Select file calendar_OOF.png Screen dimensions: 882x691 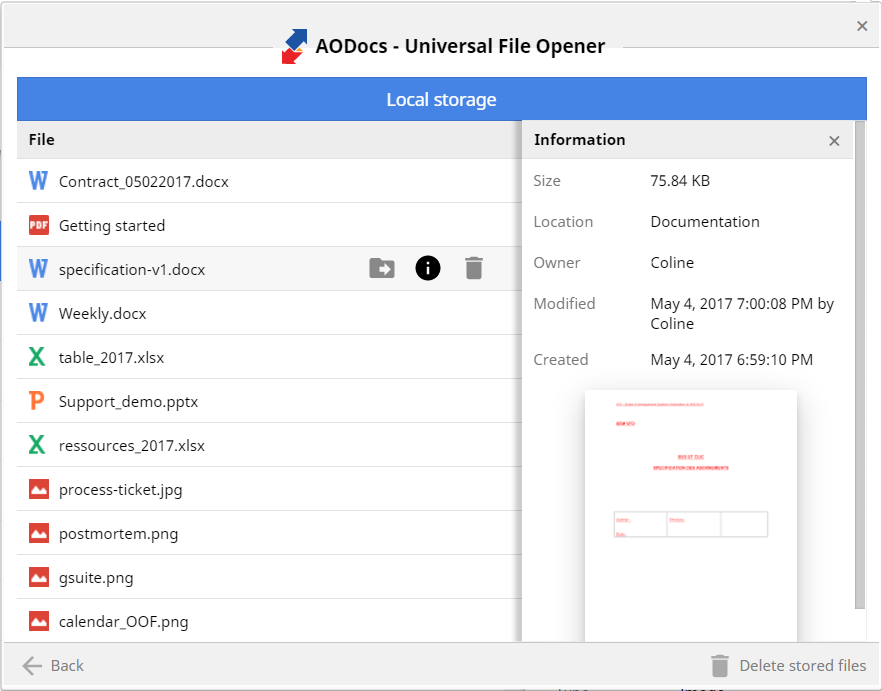pos(269,621)
